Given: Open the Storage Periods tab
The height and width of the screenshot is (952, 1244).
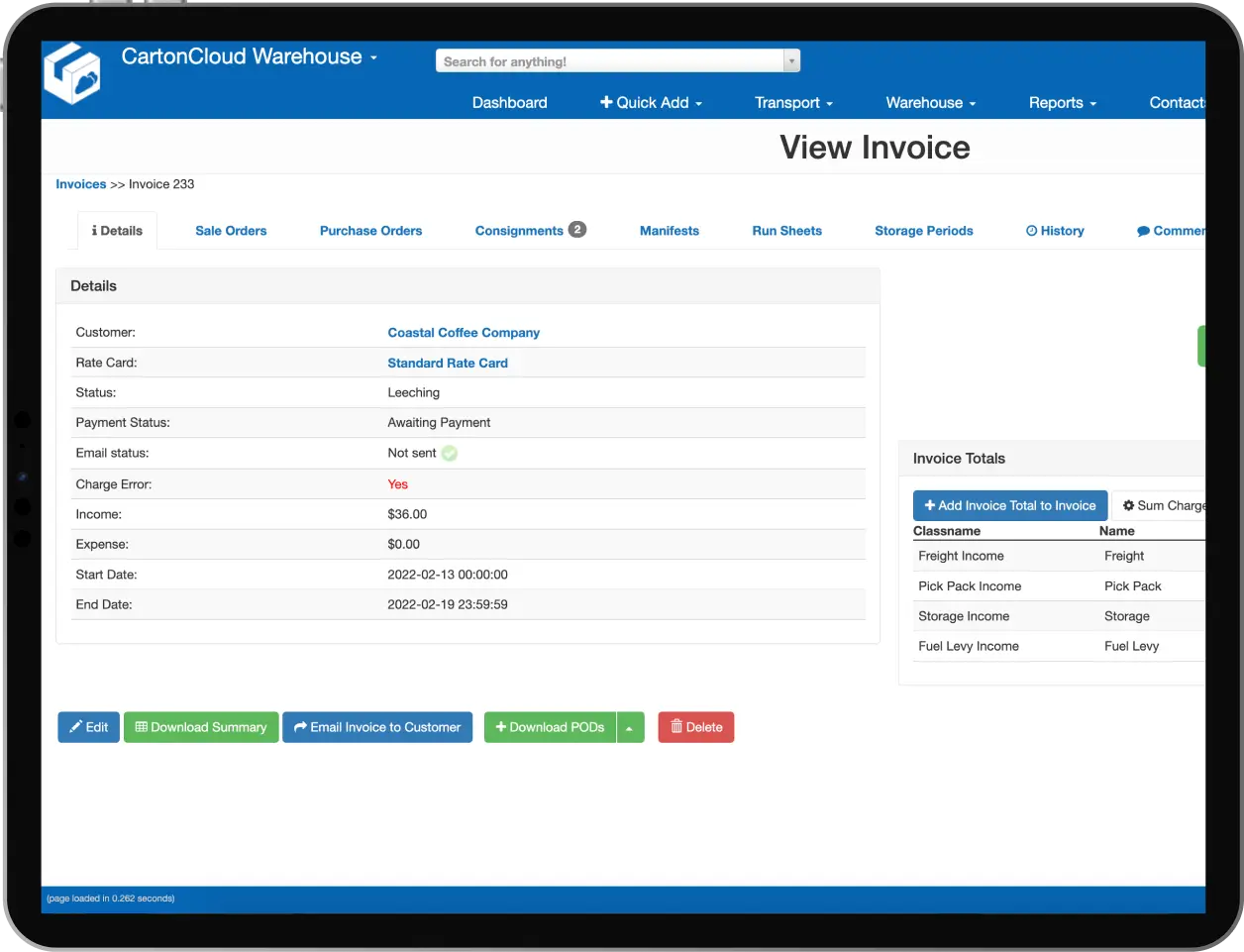Looking at the screenshot, I should click(923, 230).
